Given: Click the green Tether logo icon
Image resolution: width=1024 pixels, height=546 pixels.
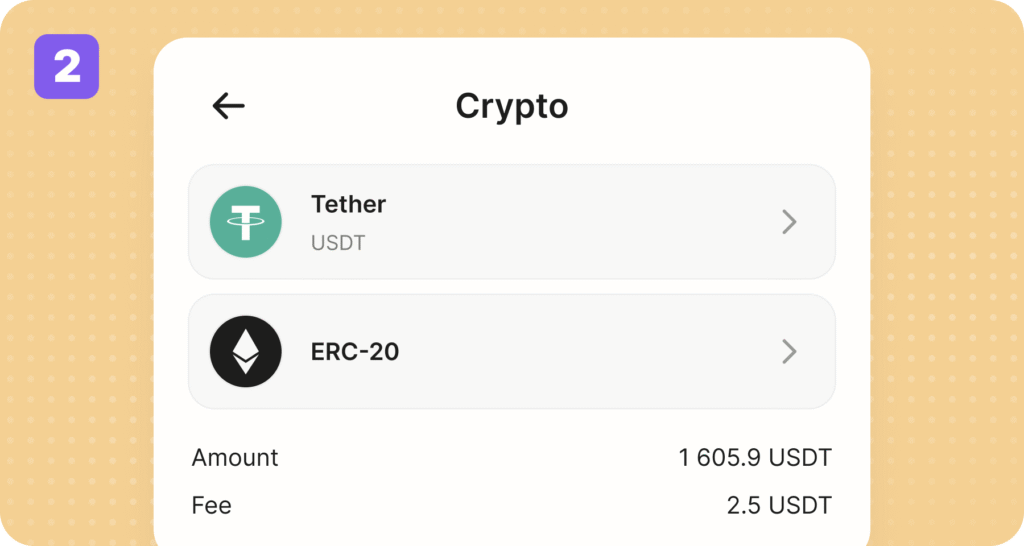Looking at the screenshot, I should click(246, 222).
